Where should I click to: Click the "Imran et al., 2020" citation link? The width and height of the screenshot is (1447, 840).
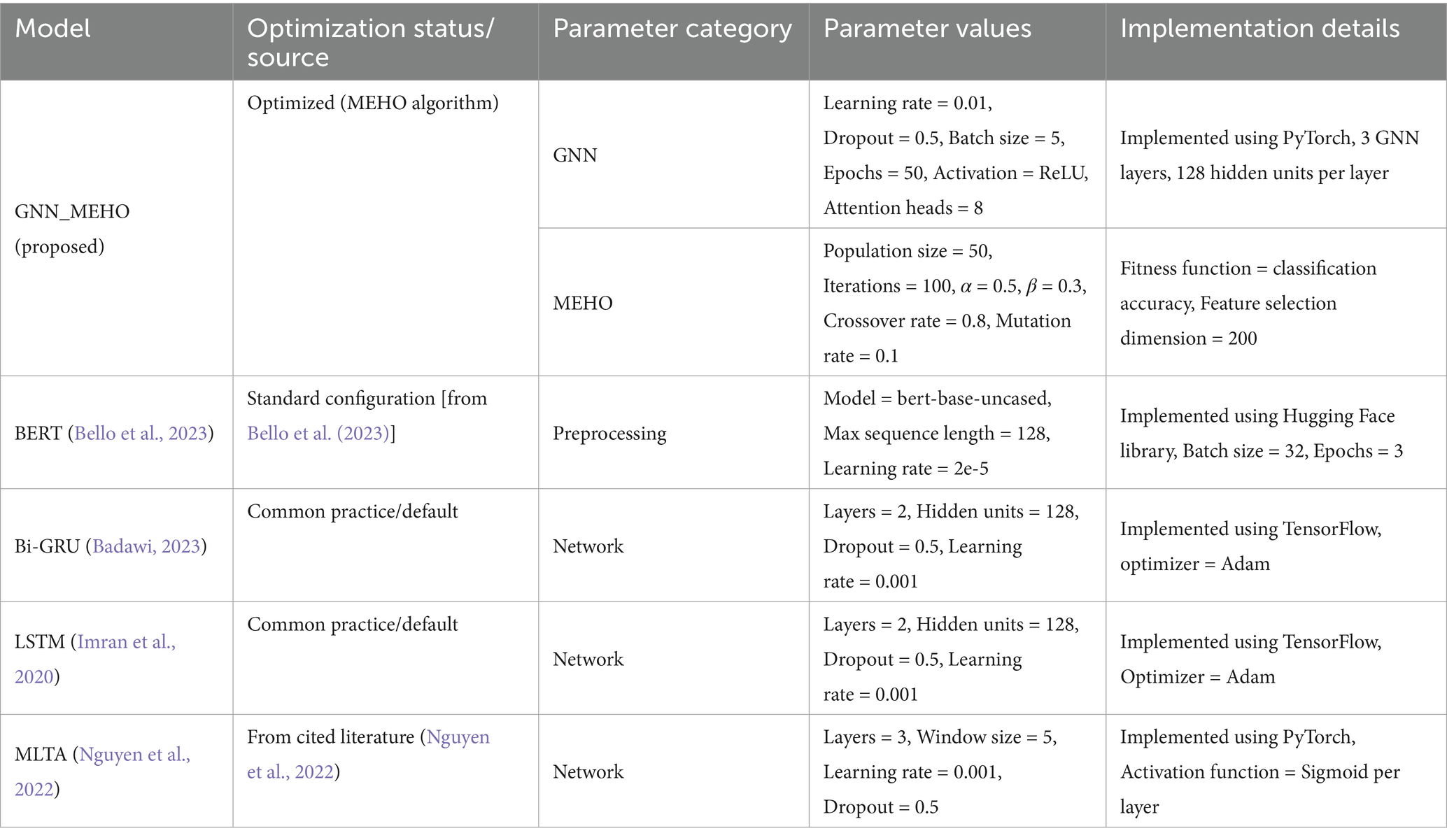click(126, 642)
